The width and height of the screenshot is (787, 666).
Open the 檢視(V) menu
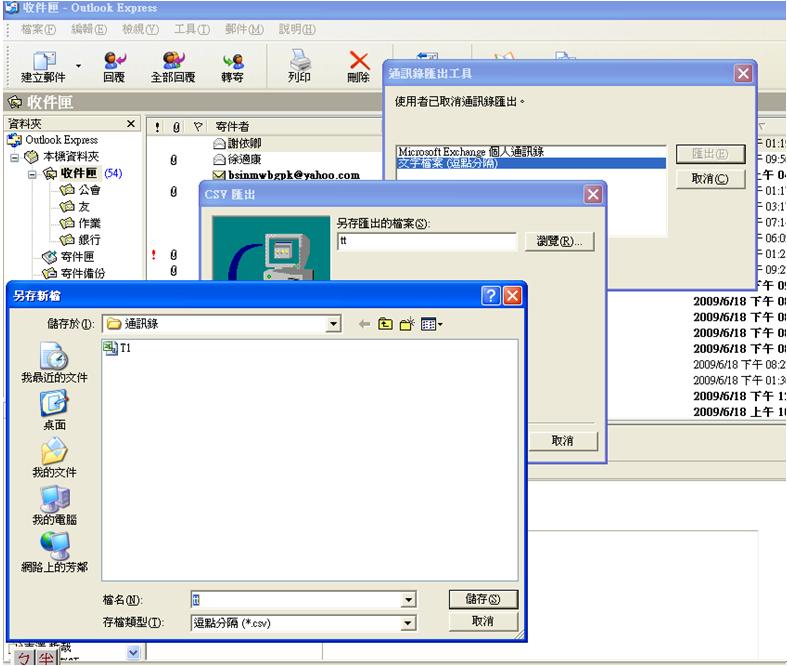pyautogui.click(x=141, y=30)
